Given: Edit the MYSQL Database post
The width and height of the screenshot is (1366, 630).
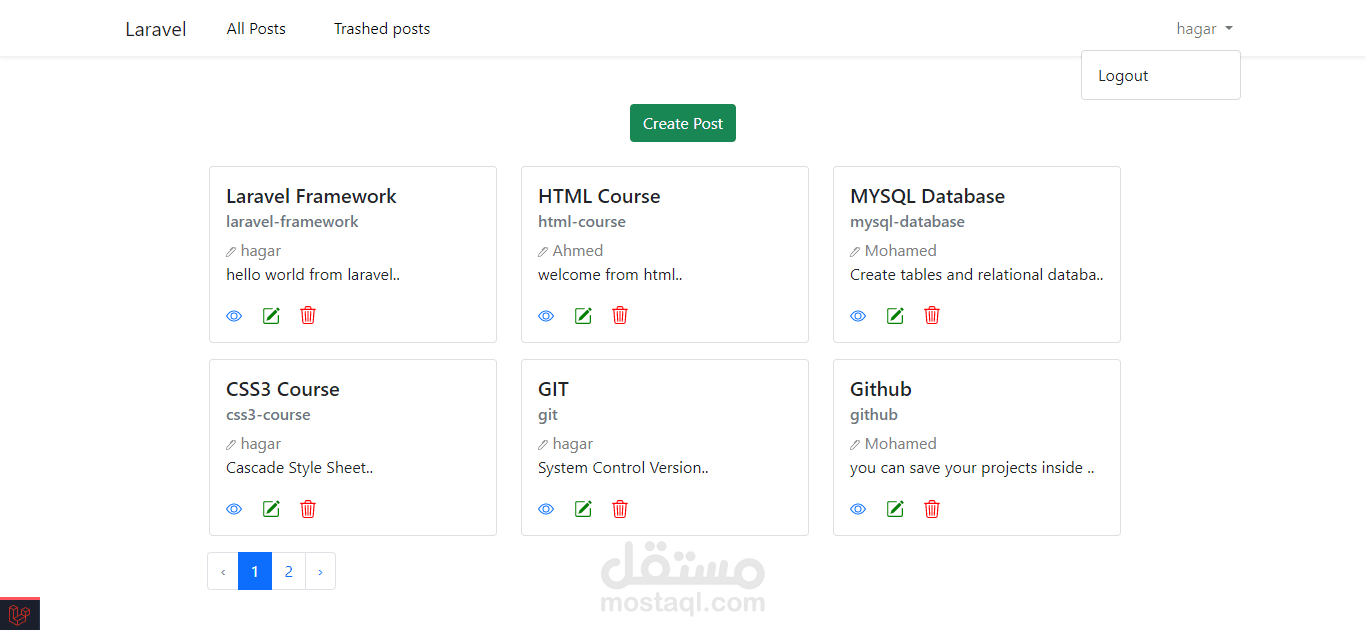Looking at the screenshot, I should point(895,316).
